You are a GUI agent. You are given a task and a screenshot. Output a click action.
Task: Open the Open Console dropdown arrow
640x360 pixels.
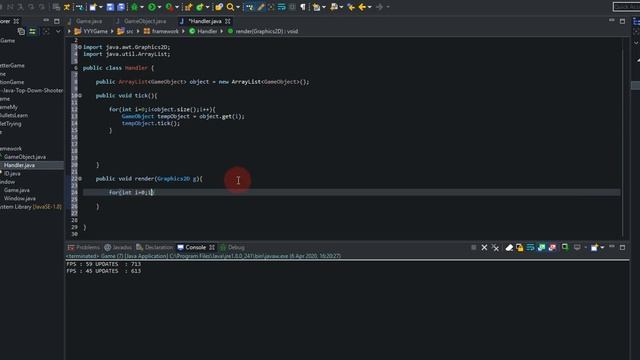click(x=602, y=247)
